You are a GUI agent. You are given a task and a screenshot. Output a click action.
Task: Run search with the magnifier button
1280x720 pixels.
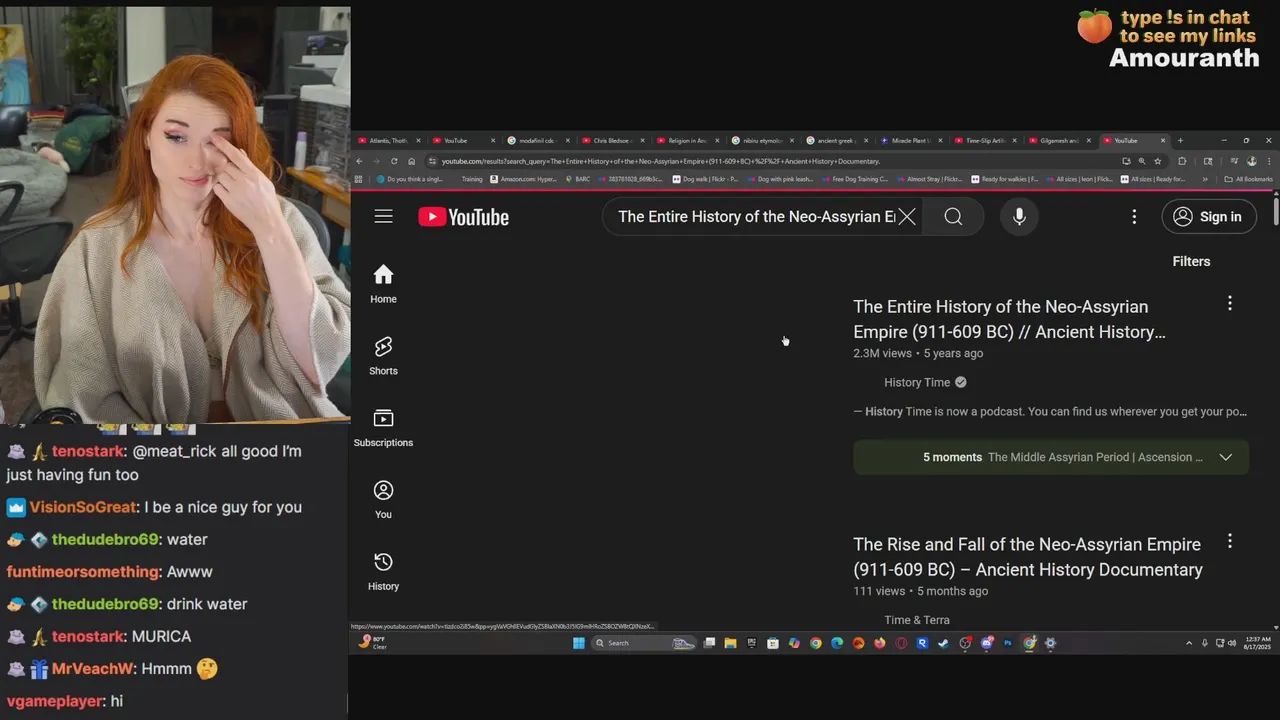(953, 217)
